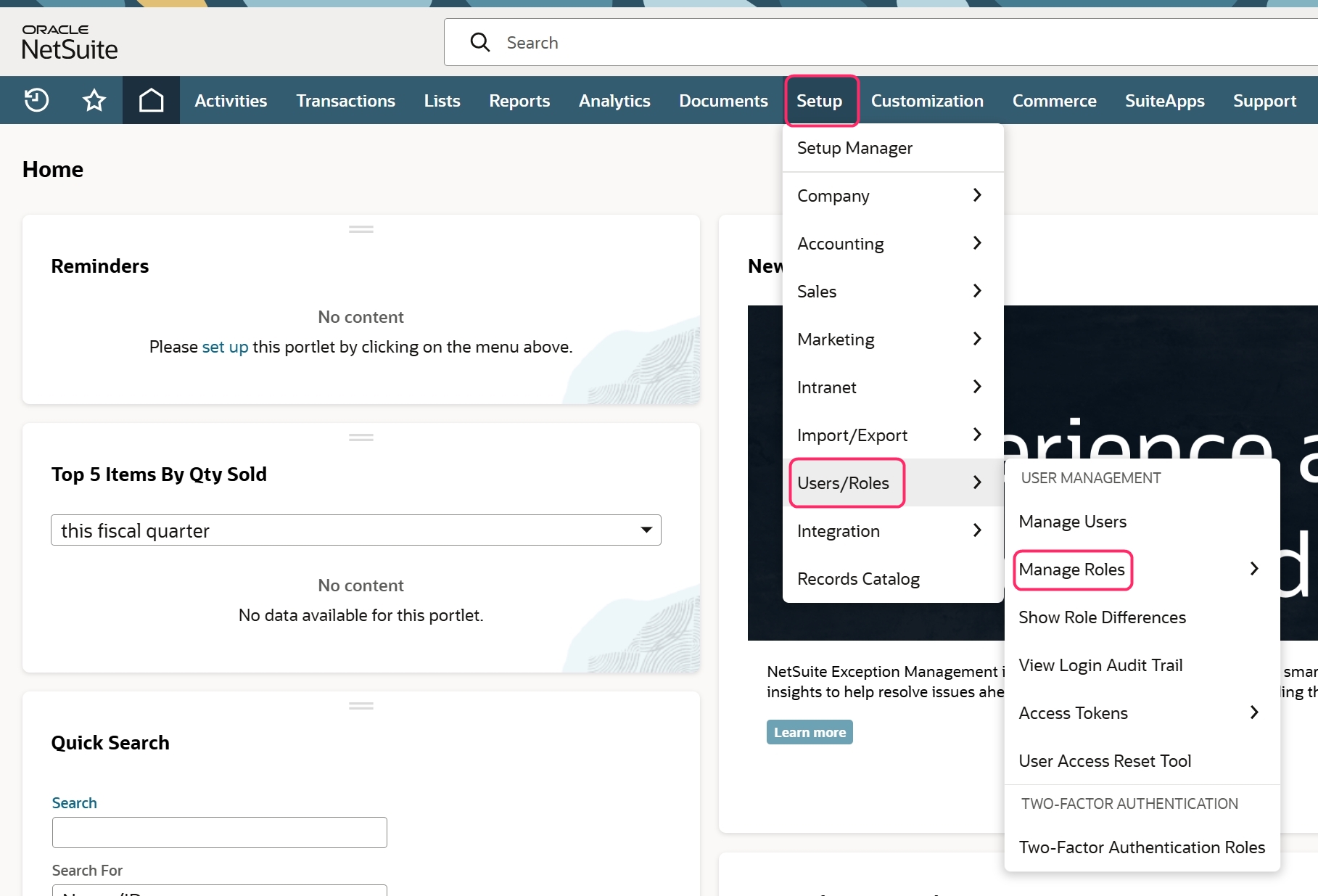
Task: Open the Lists menu
Action: point(442,100)
